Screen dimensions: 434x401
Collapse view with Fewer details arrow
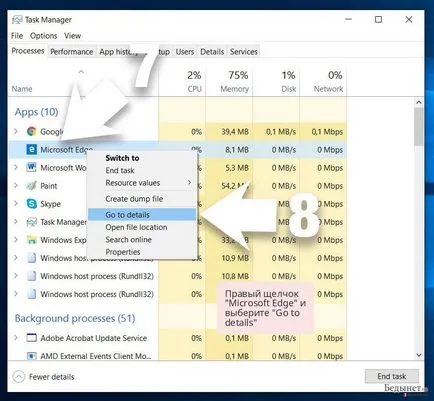tap(19, 377)
